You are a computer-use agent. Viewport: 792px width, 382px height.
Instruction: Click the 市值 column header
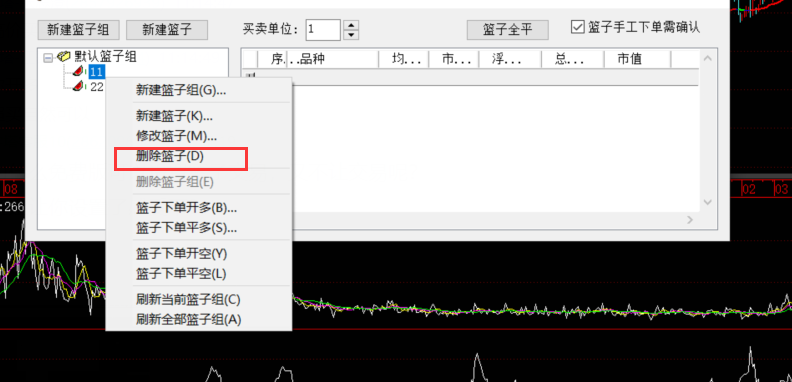637,59
